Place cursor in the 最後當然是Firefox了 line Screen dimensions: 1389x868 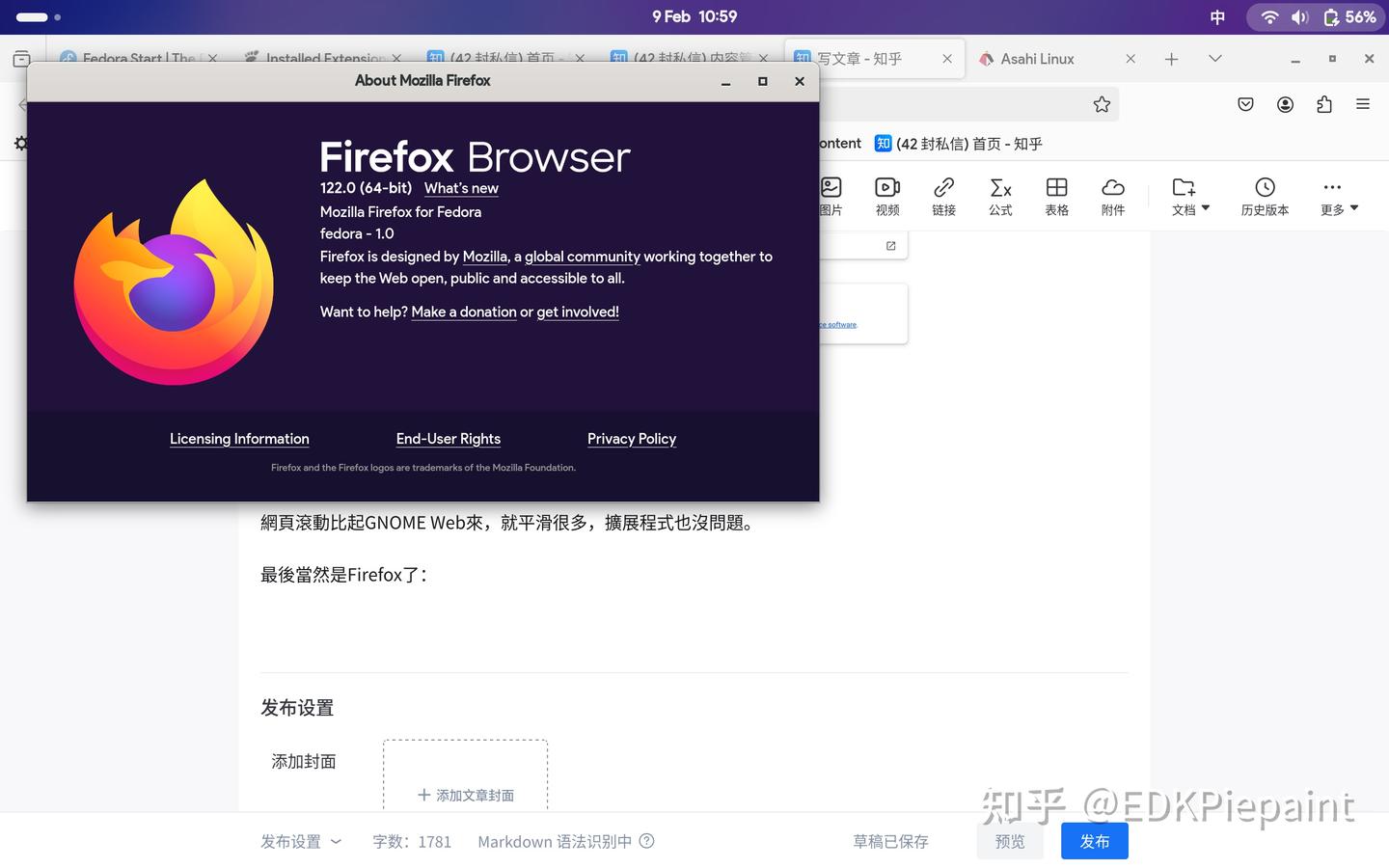tap(343, 575)
